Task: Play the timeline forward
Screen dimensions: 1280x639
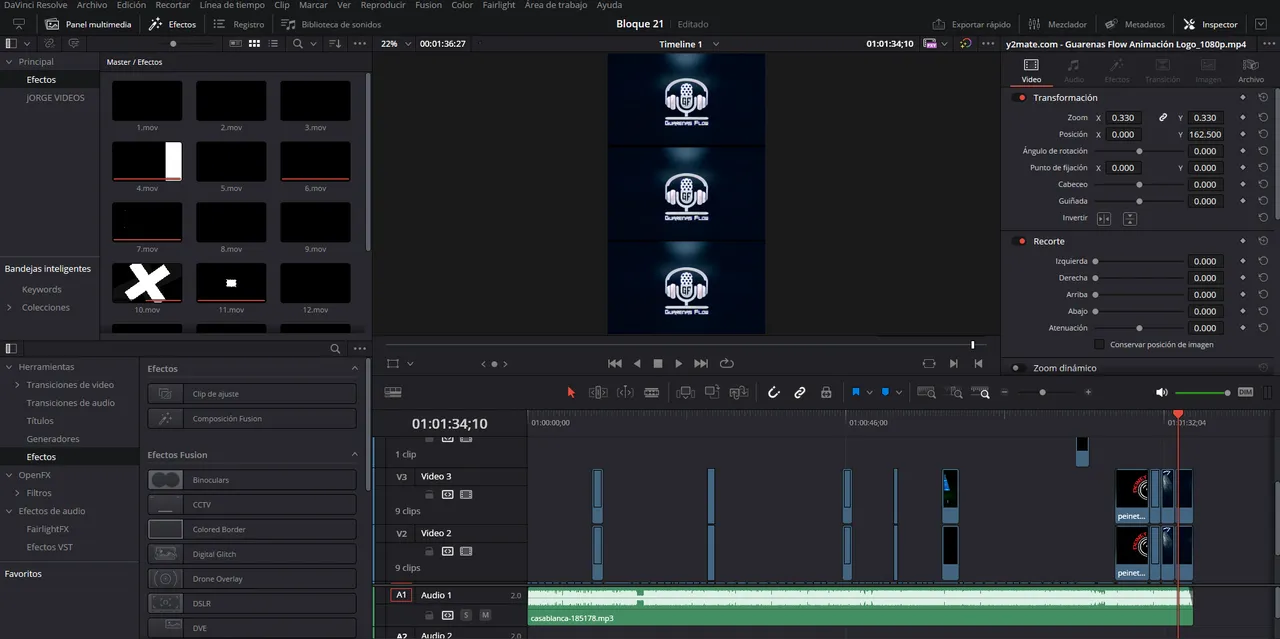Action: tap(679, 363)
